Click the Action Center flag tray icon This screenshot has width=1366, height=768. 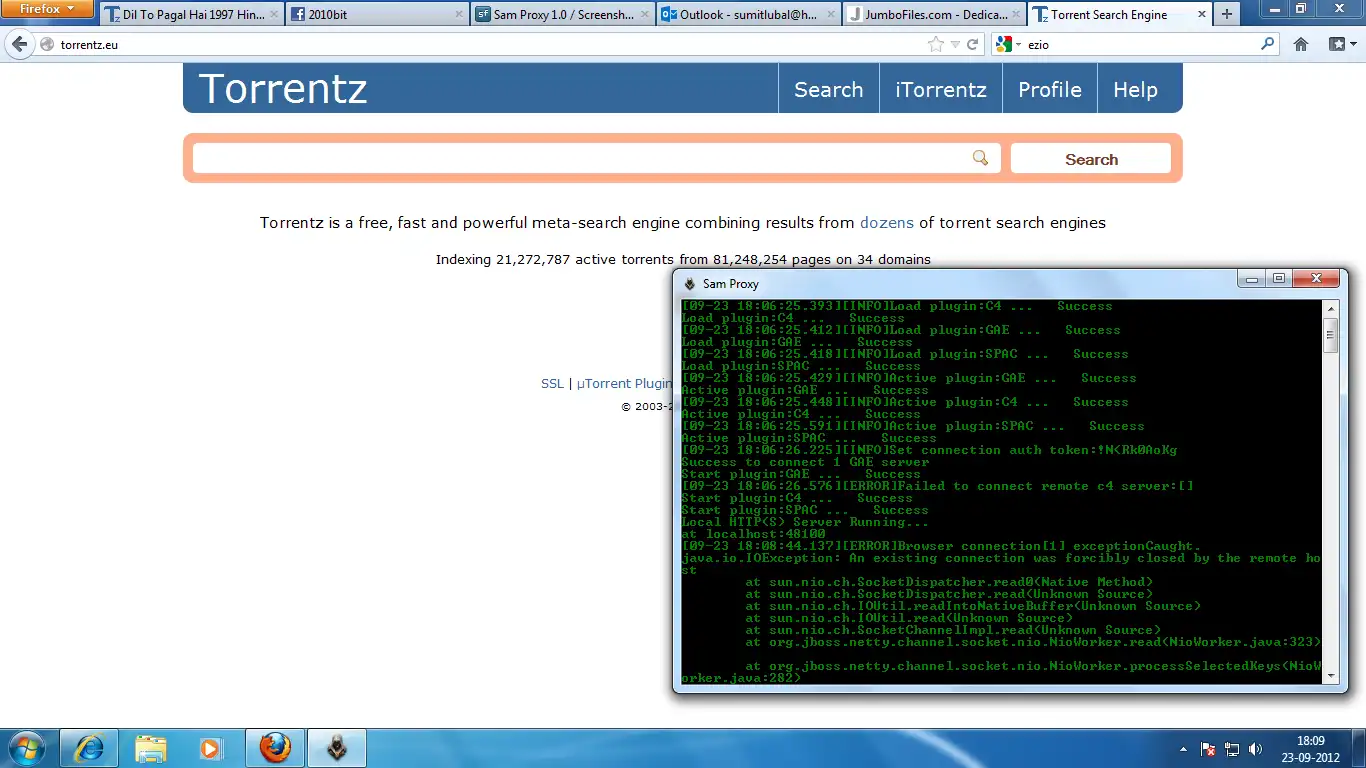tap(1208, 749)
